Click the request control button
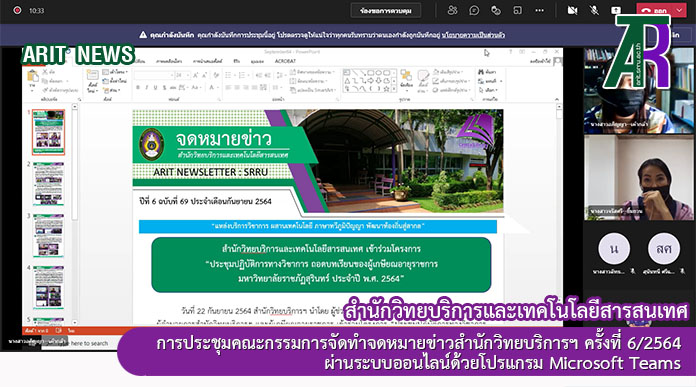The image size is (696, 387). click(386, 11)
